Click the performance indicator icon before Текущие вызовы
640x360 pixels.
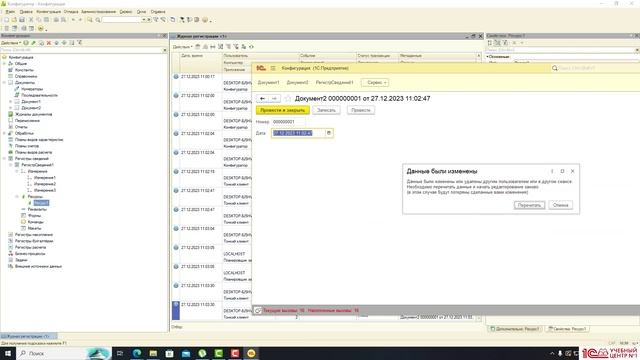click(x=258, y=311)
